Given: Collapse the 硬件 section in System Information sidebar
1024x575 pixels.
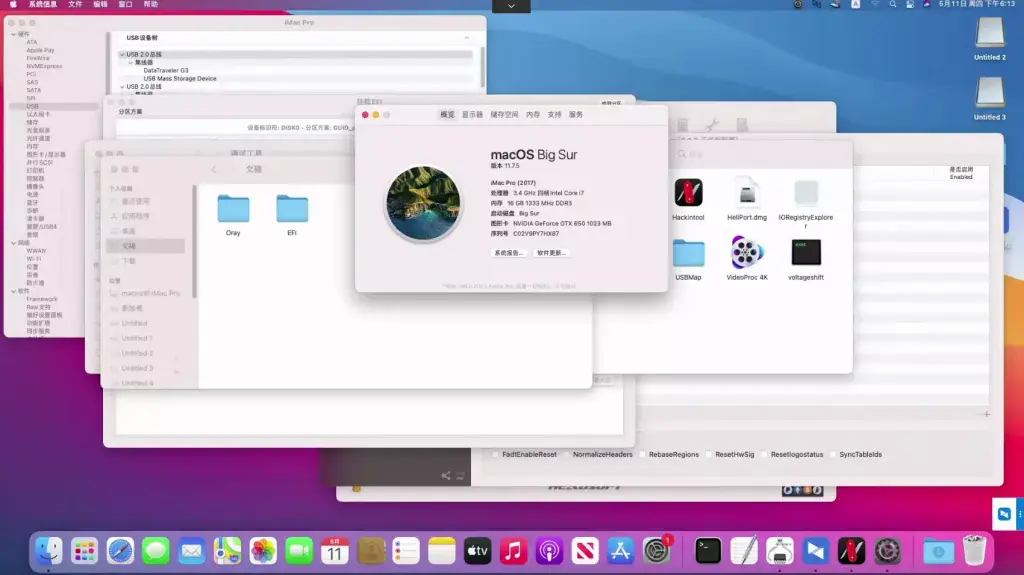Looking at the screenshot, I should click(14, 34).
